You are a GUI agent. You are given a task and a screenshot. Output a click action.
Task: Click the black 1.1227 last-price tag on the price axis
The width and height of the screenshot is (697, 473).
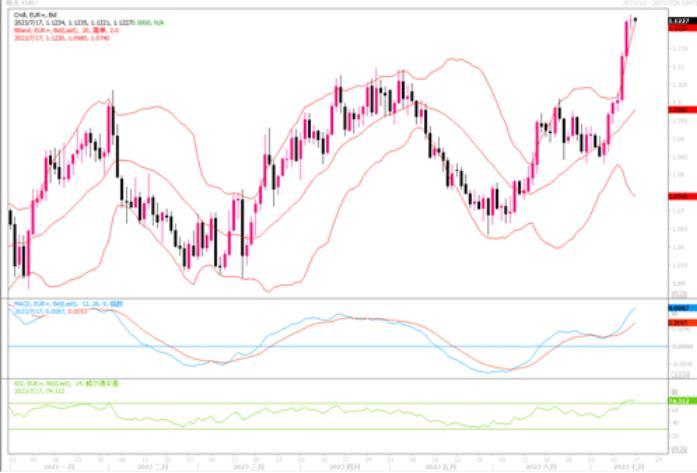[682, 20]
